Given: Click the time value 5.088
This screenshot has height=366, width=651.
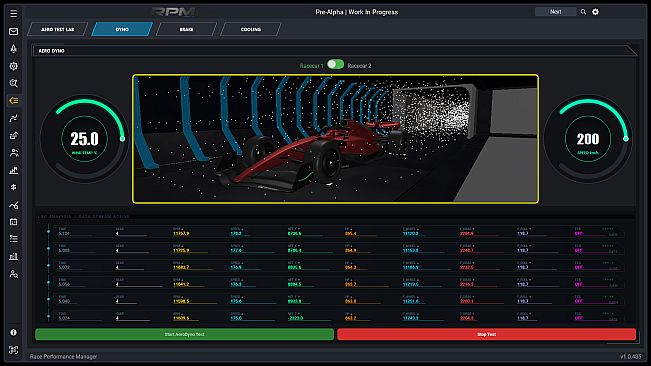Looking at the screenshot, I should pyautogui.click(x=64, y=251).
